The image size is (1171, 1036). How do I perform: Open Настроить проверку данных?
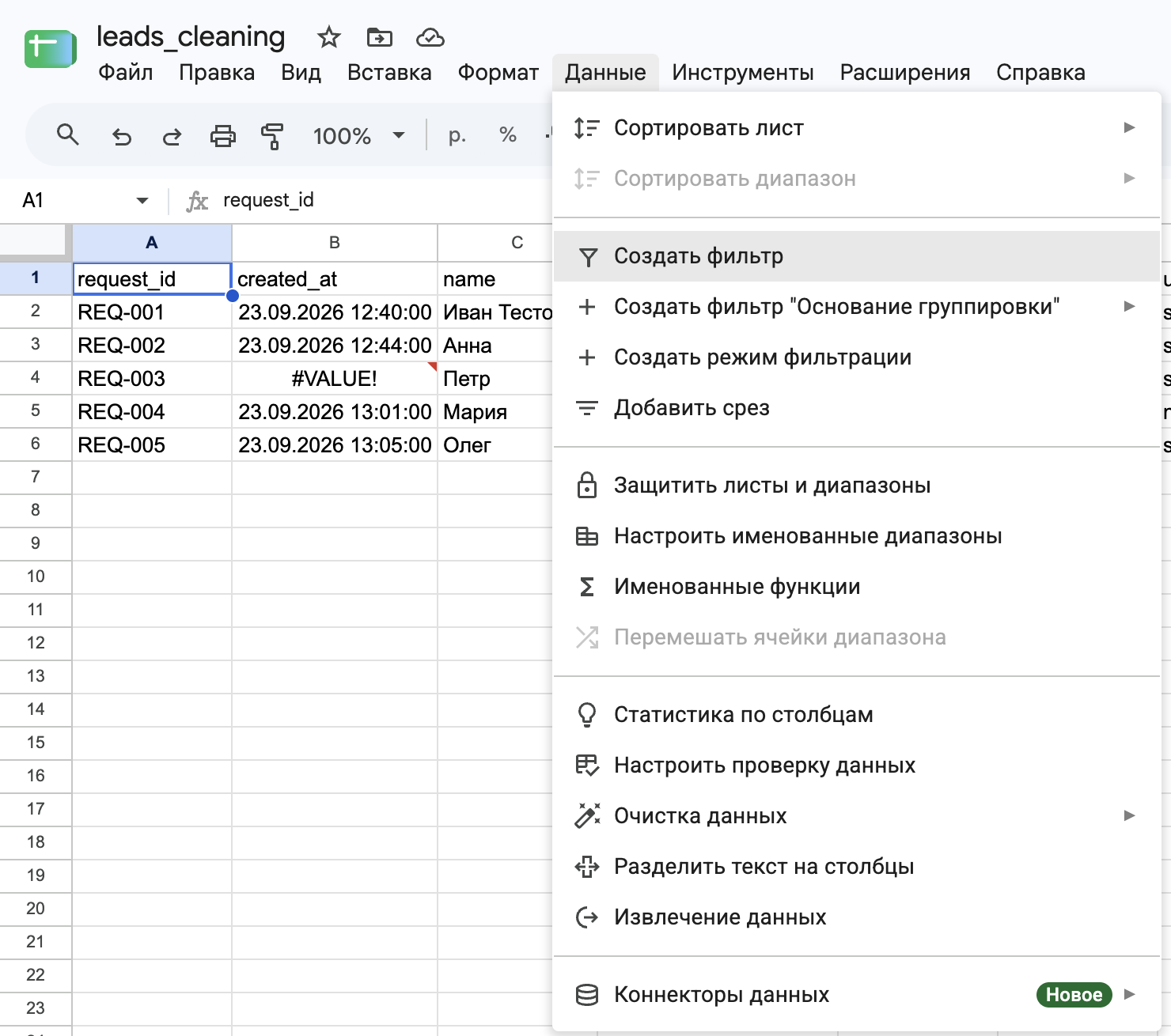(857, 766)
